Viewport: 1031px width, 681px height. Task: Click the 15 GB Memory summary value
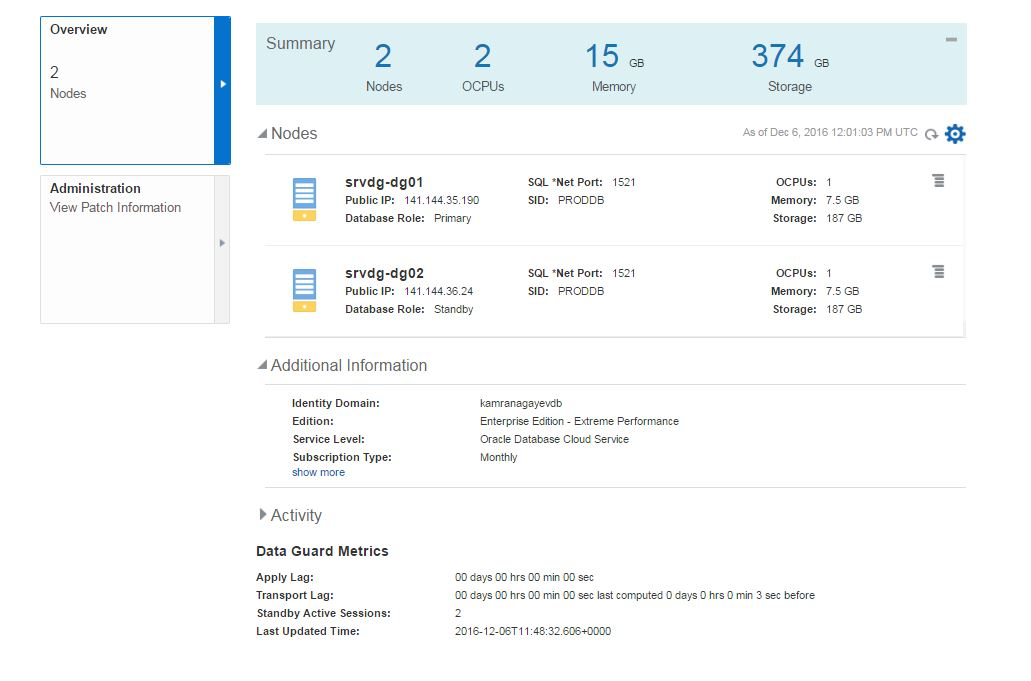pos(603,56)
